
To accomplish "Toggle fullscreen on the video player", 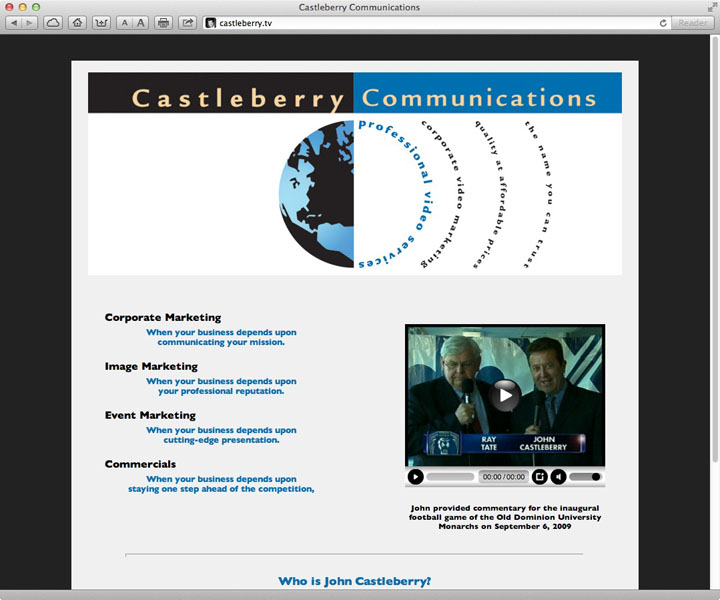I will [x=540, y=477].
